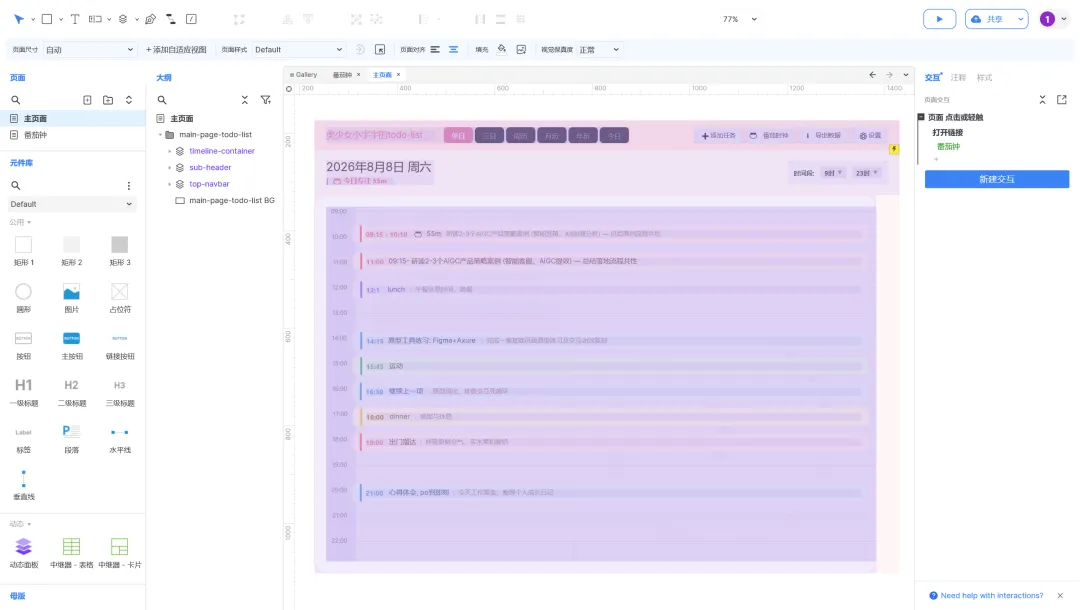Click the back navigation arrow above canvas
This screenshot has height=610, width=1080.
tap(873, 75)
